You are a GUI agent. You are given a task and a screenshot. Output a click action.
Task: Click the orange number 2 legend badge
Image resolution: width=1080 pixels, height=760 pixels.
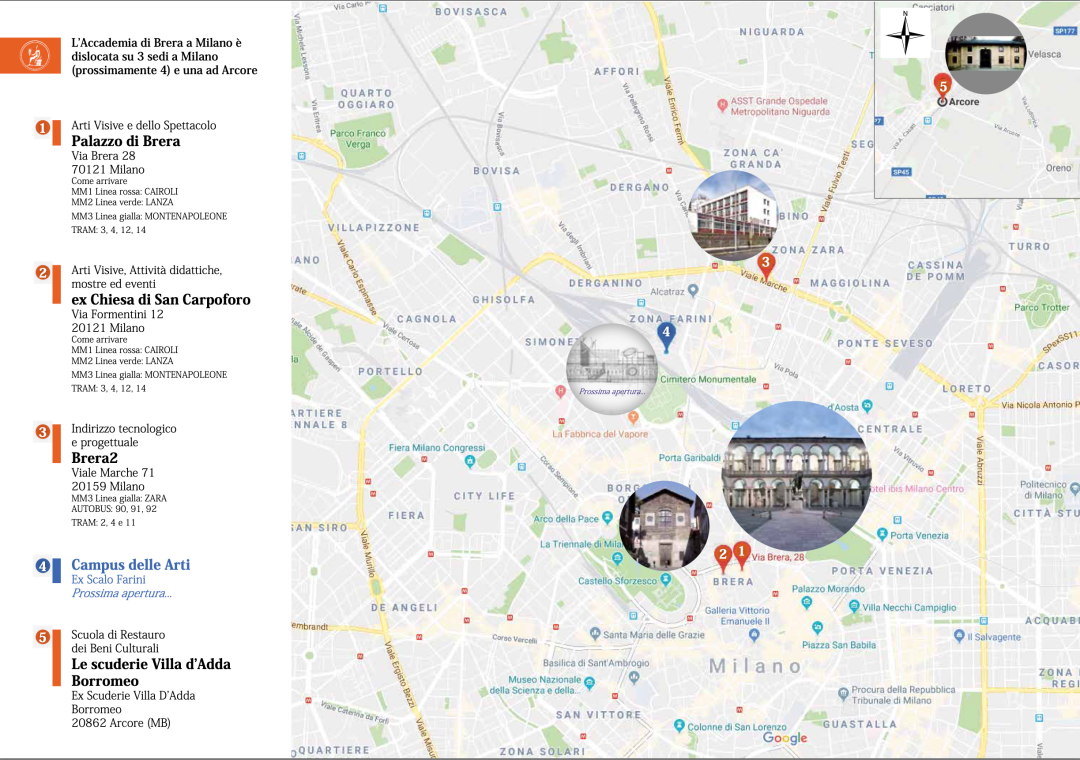coord(43,272)
